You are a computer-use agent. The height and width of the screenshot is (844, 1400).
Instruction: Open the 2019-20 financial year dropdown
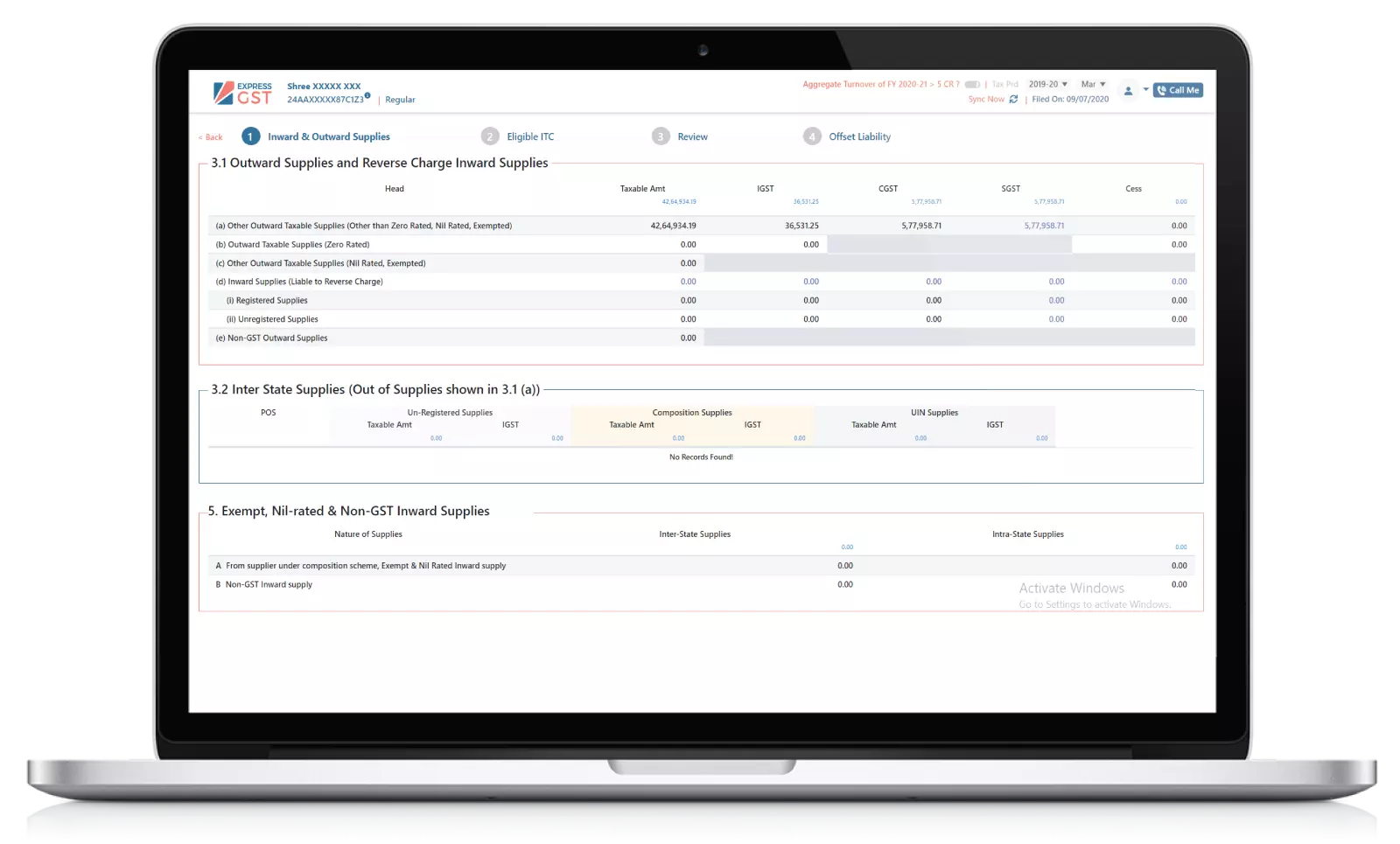1047,85
